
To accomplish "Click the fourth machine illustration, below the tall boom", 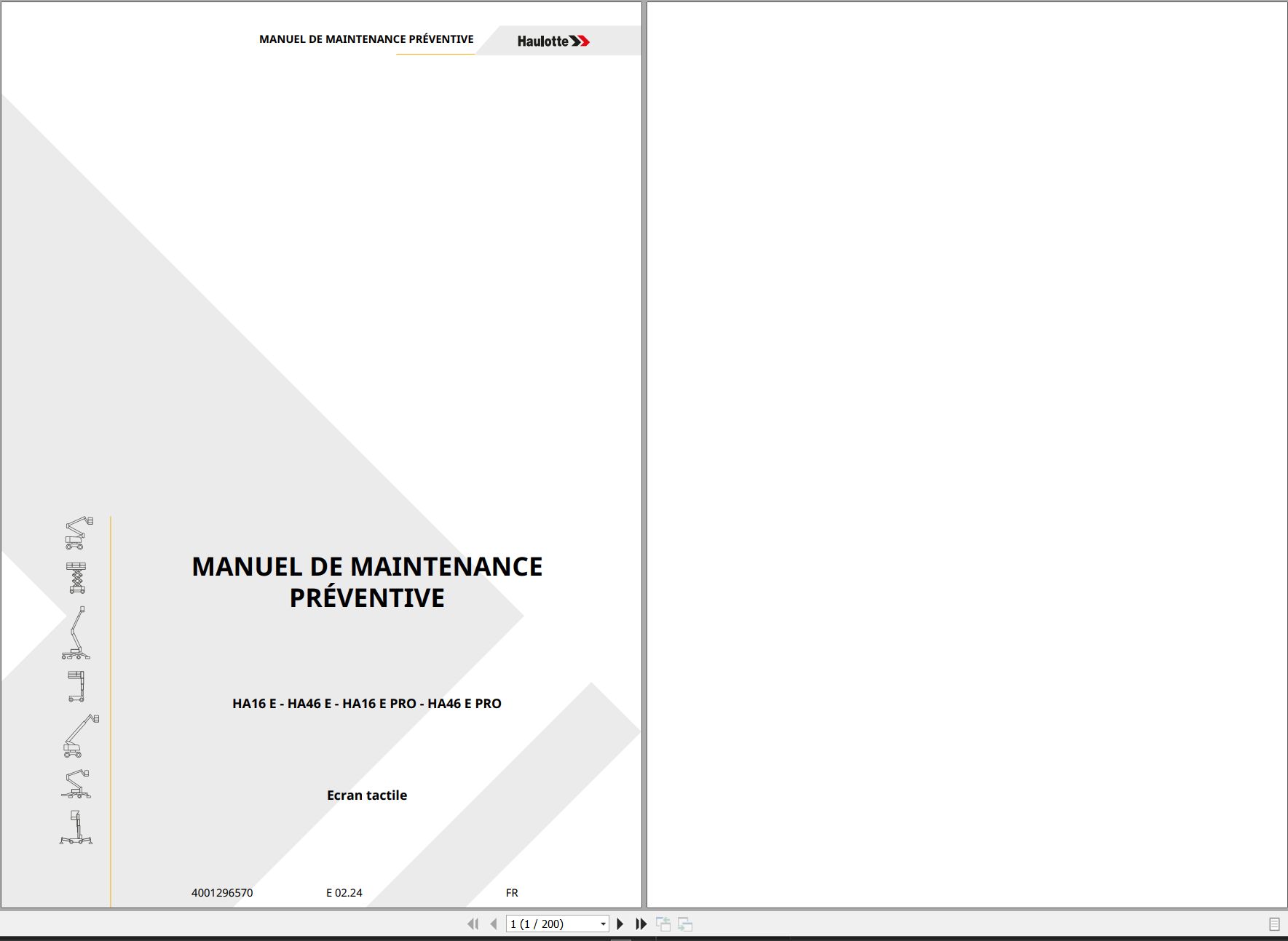I will [76, 686].
